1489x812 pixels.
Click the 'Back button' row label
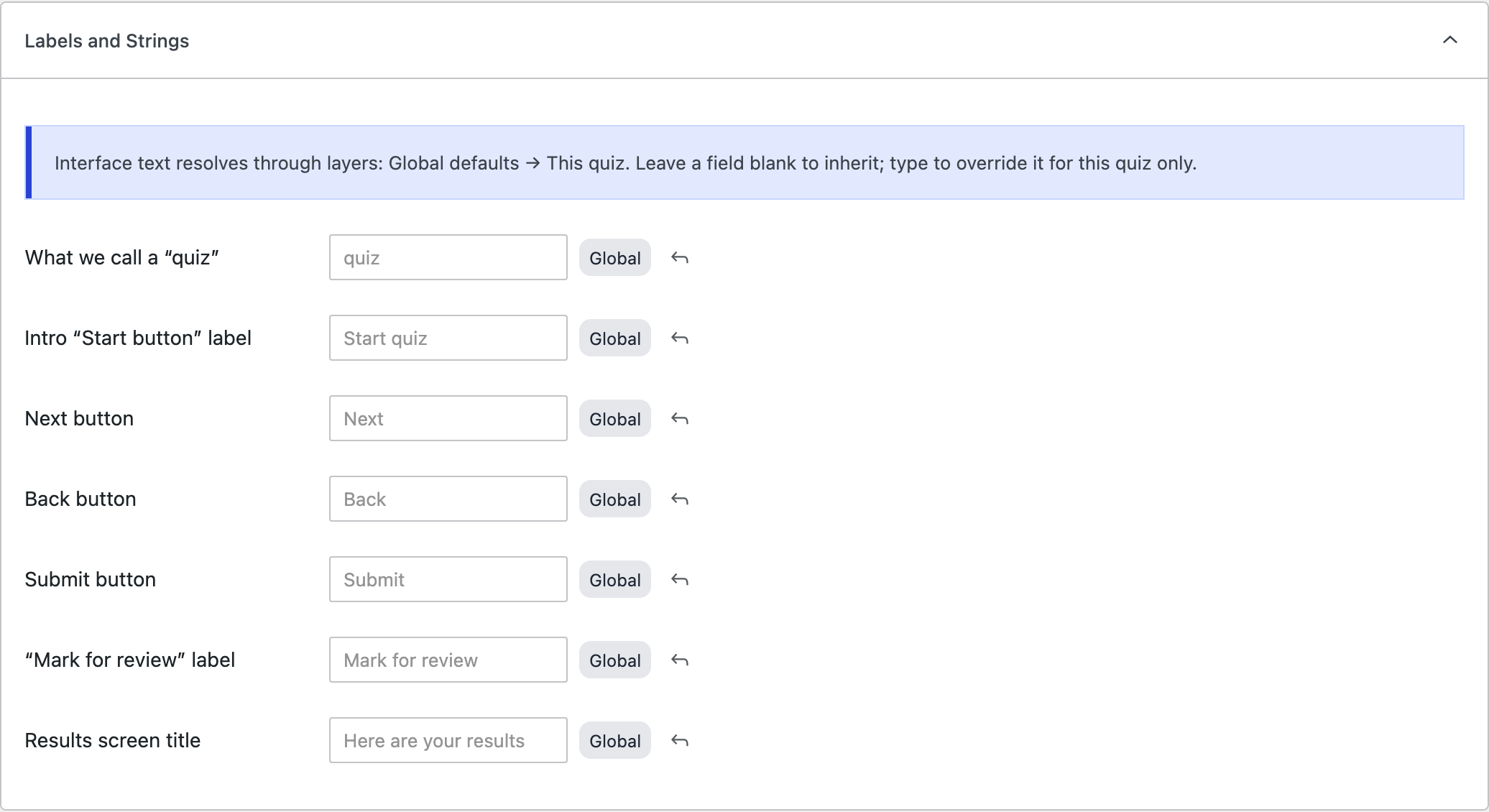point(80,499)
